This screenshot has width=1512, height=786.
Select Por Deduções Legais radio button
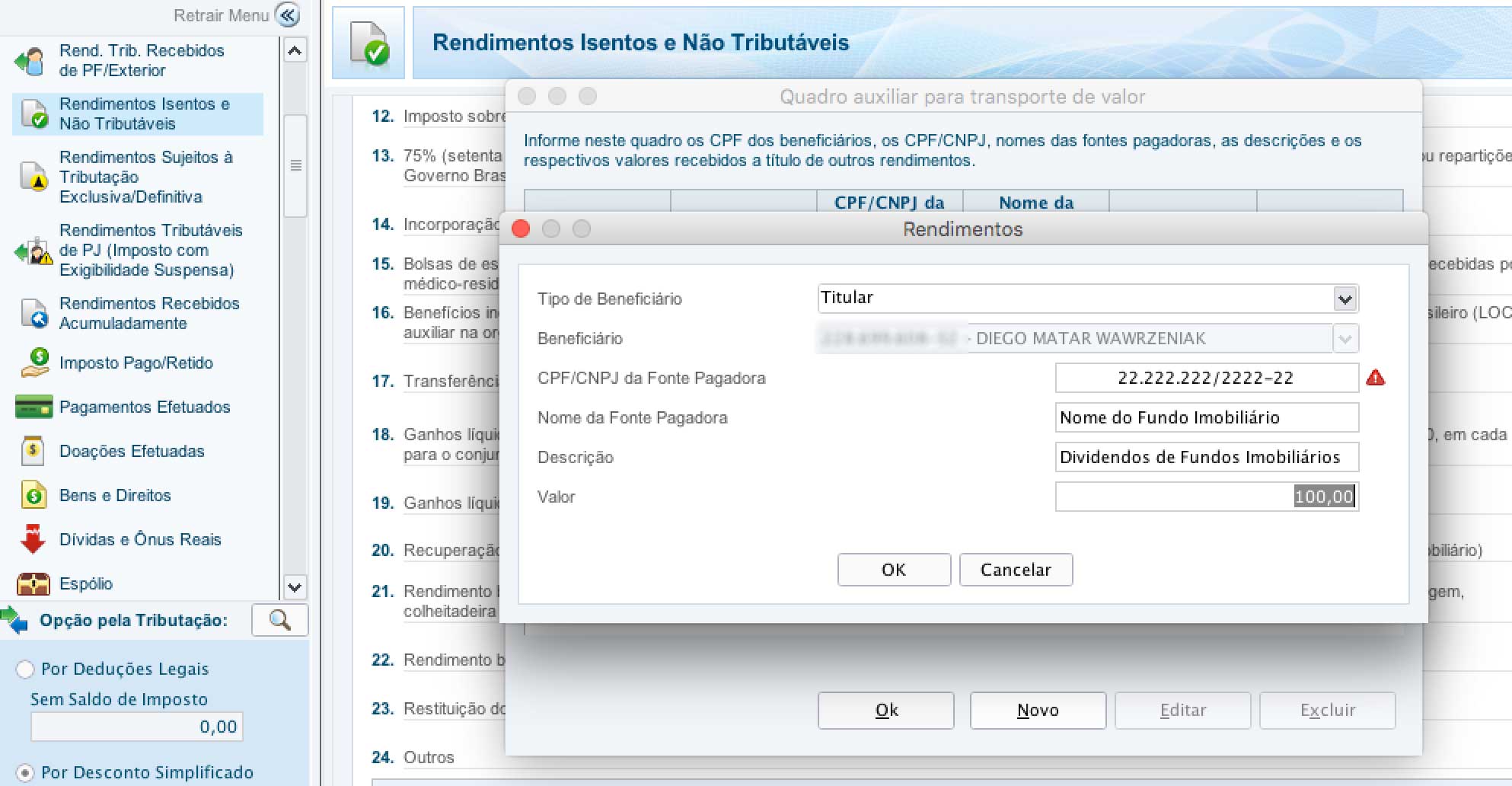[25, 669]
